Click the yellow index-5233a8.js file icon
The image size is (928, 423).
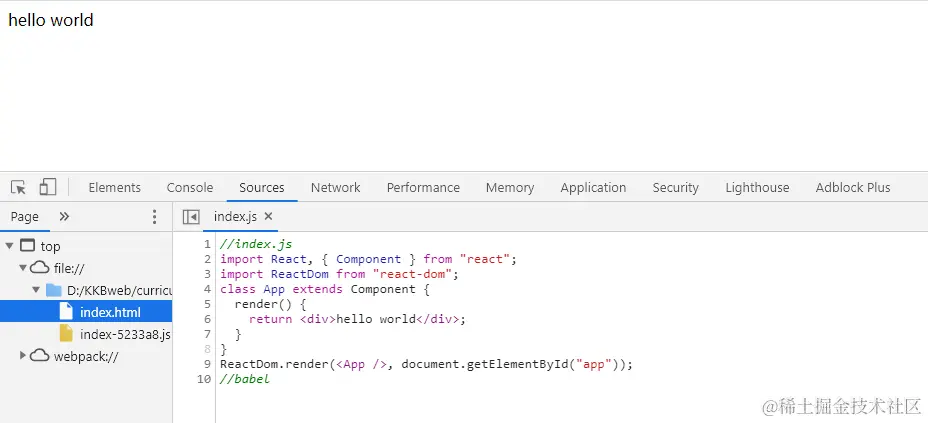click(66, 334)
